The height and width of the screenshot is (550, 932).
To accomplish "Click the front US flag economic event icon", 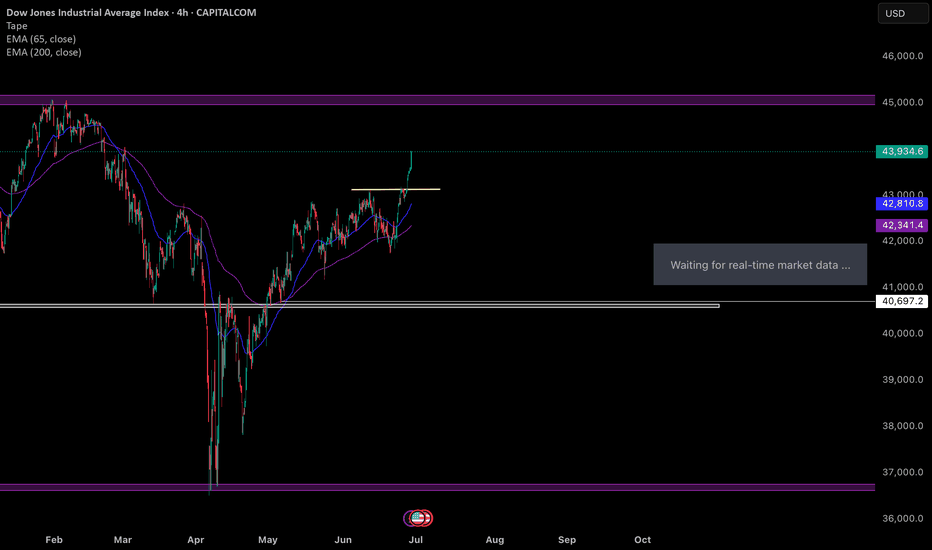I will click(418, 518).
